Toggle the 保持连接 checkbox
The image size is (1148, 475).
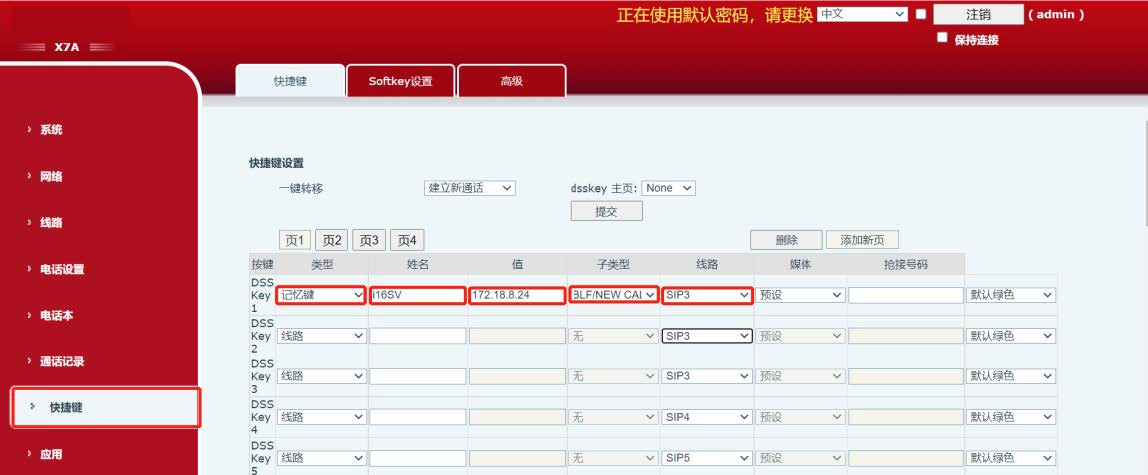tap(942, 38)
